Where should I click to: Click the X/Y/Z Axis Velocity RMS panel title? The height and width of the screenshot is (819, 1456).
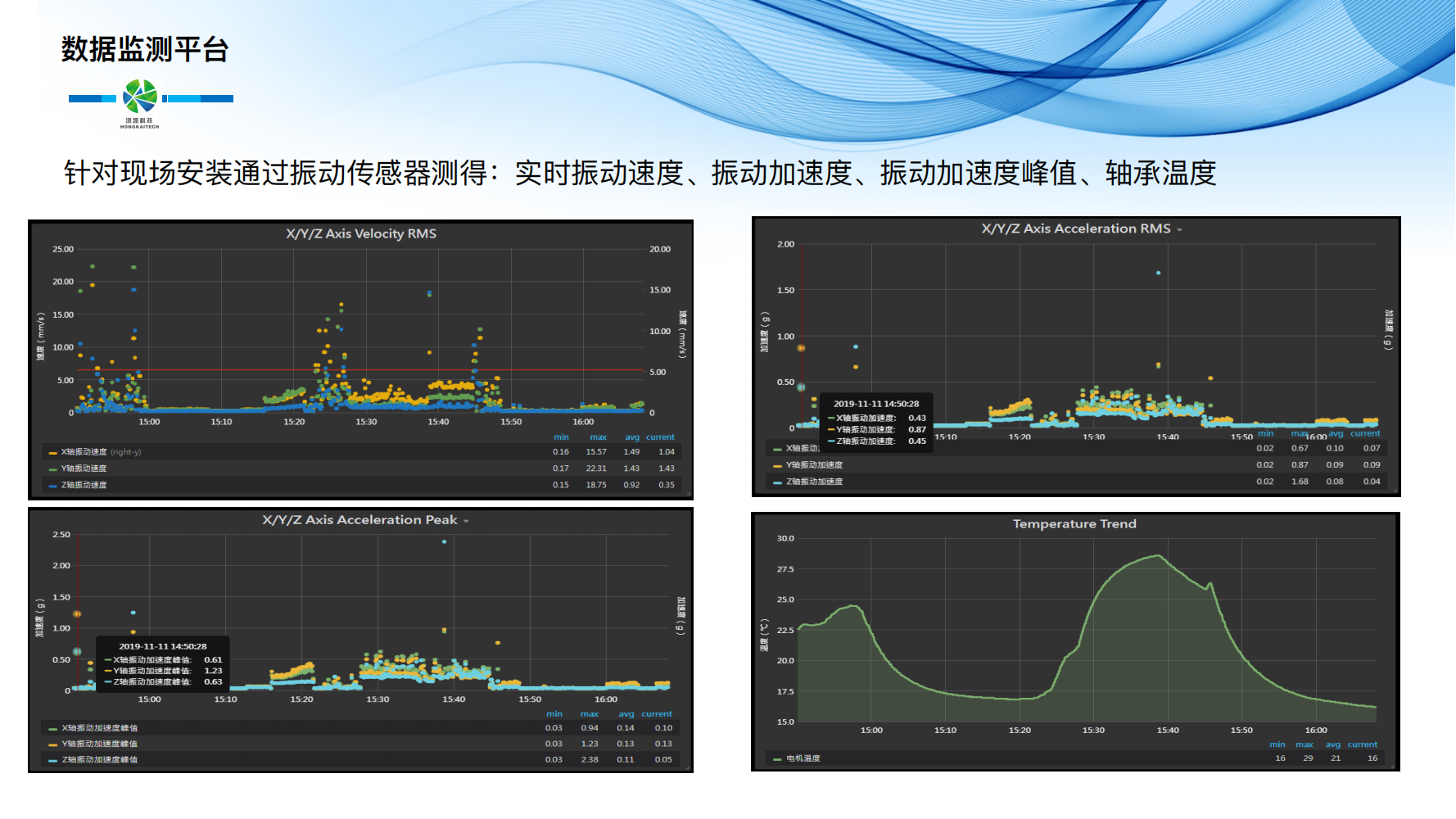pyautogui.click(x=362, y=233)
